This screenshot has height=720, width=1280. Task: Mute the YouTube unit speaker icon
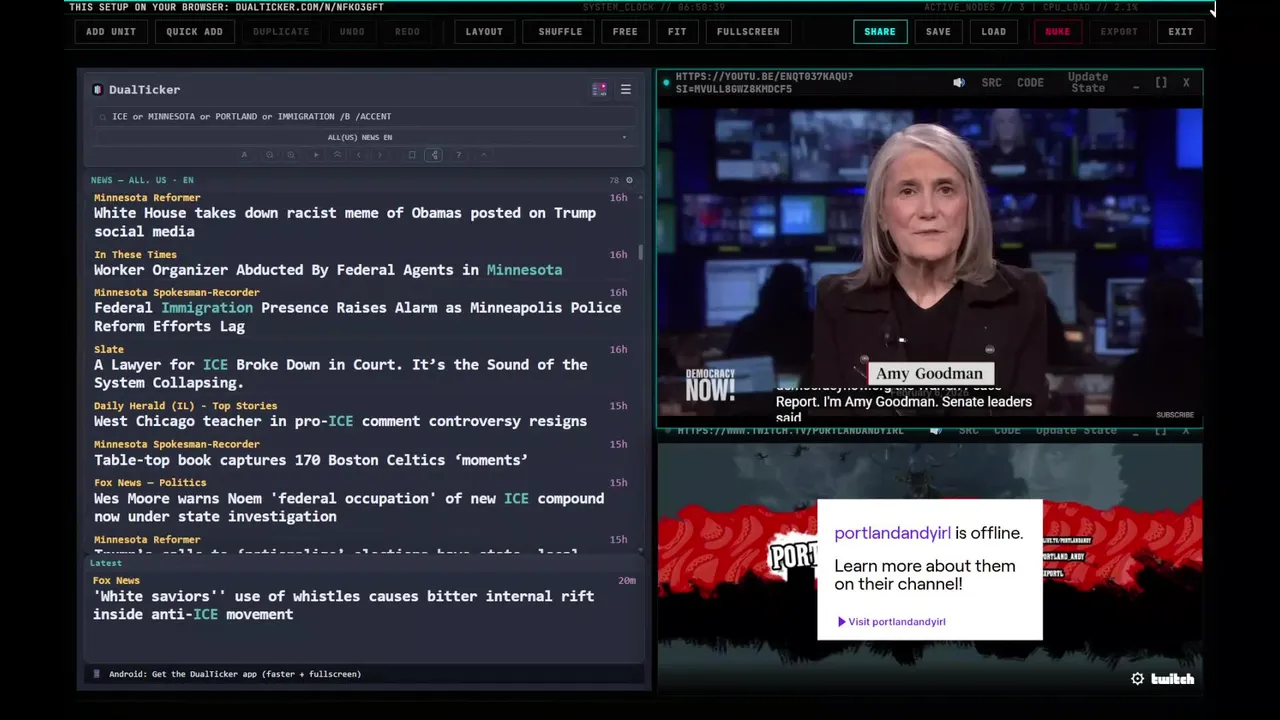tap(959, 83)
